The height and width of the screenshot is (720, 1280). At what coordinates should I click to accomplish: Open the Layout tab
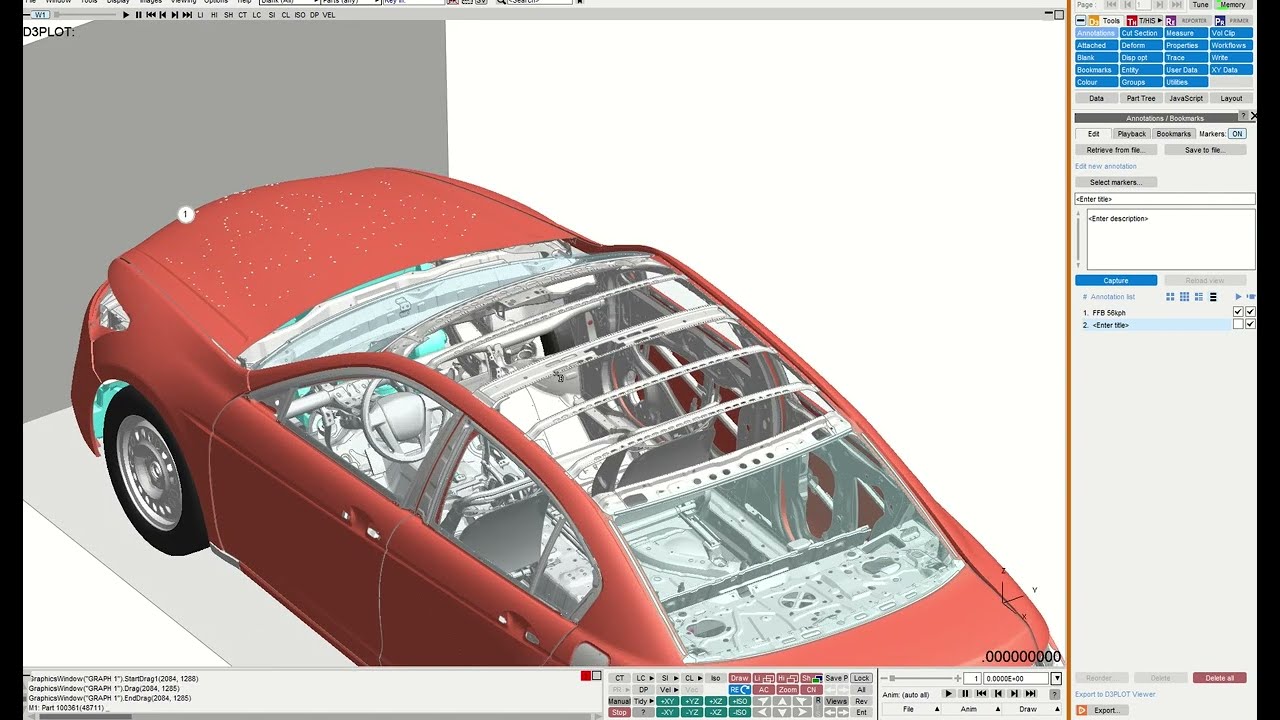(1231, 98)
